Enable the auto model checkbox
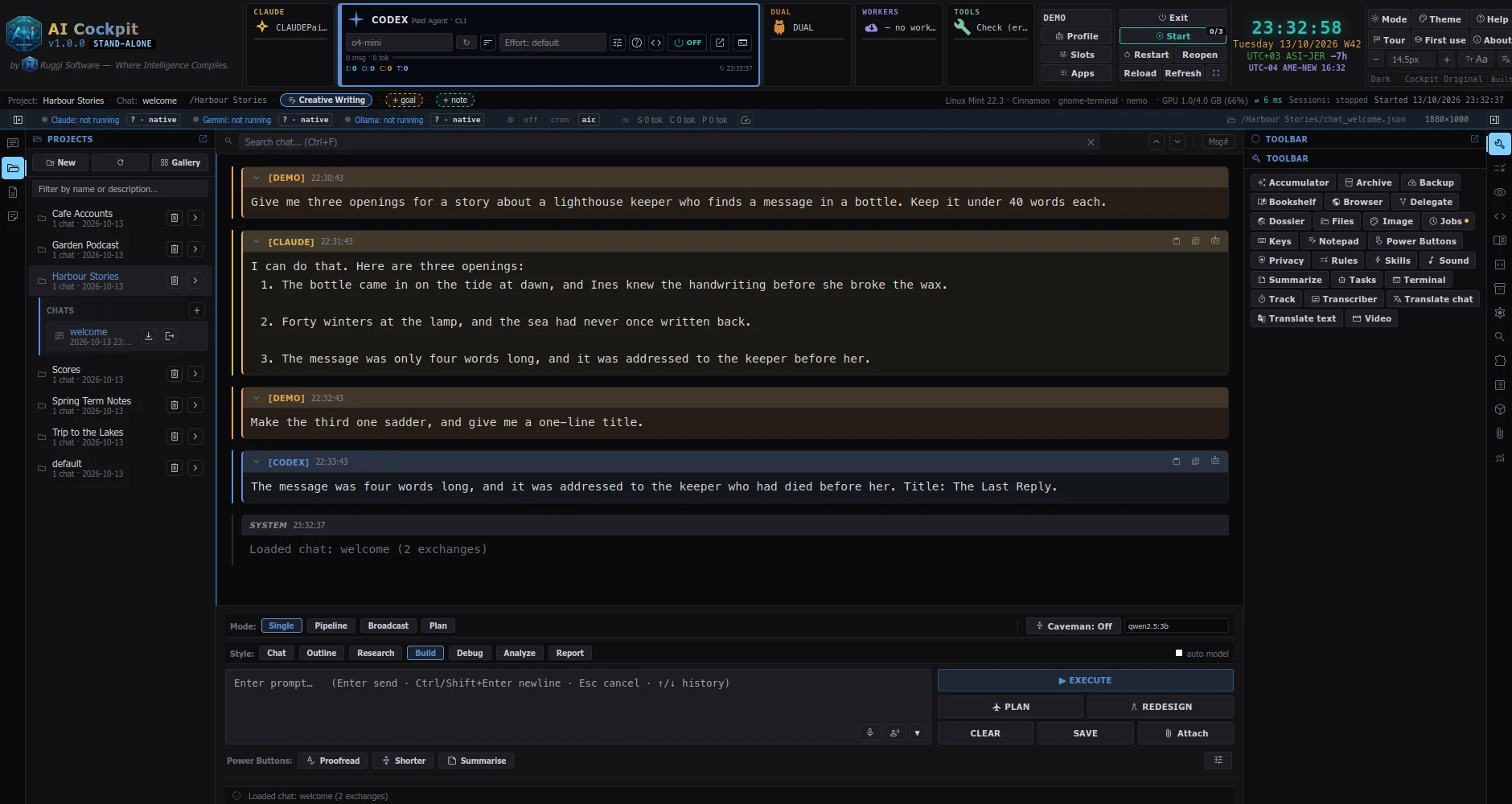Screen dimensions: 1512x804 click(1179, 654)
